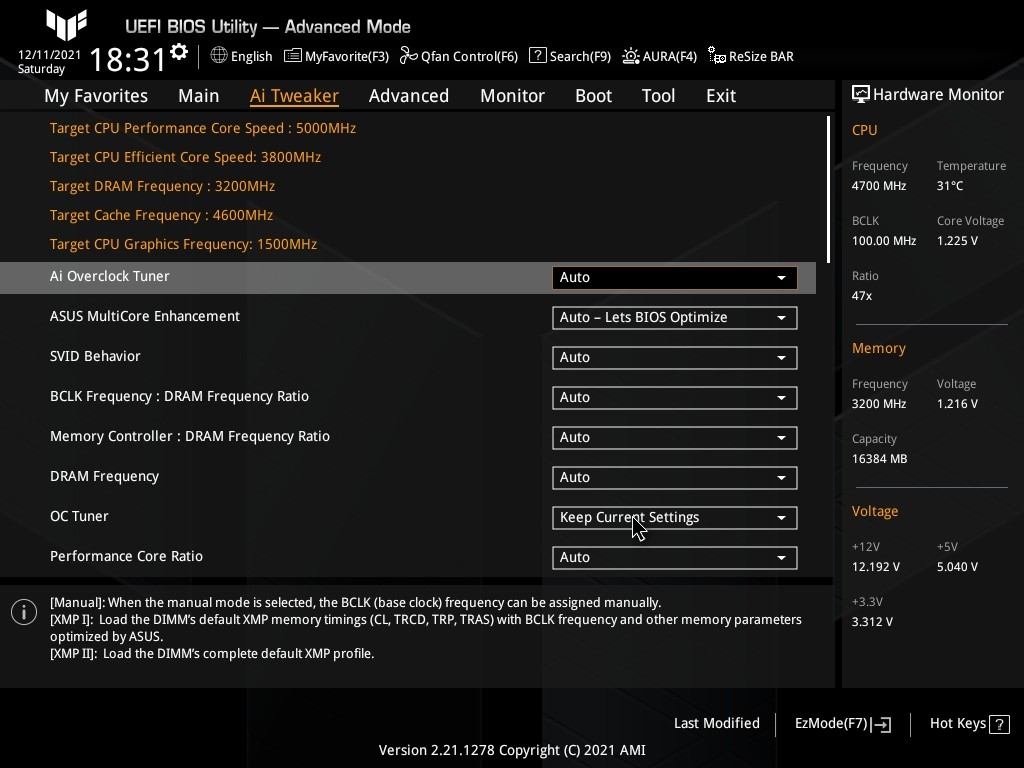Open MyFavorite(F3) list icon
This screenshot has height=768, width=1024.
(x=293, y=56)
